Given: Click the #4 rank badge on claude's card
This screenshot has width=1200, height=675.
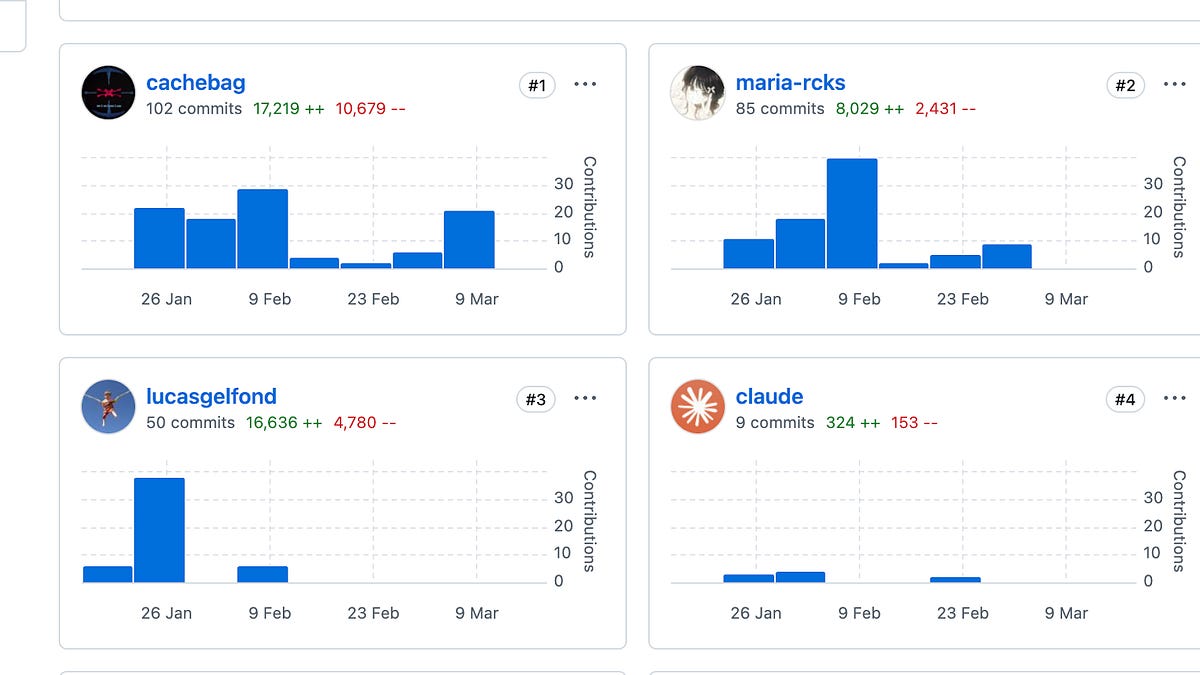Looking at the screenshot, I should [1125, 399].
